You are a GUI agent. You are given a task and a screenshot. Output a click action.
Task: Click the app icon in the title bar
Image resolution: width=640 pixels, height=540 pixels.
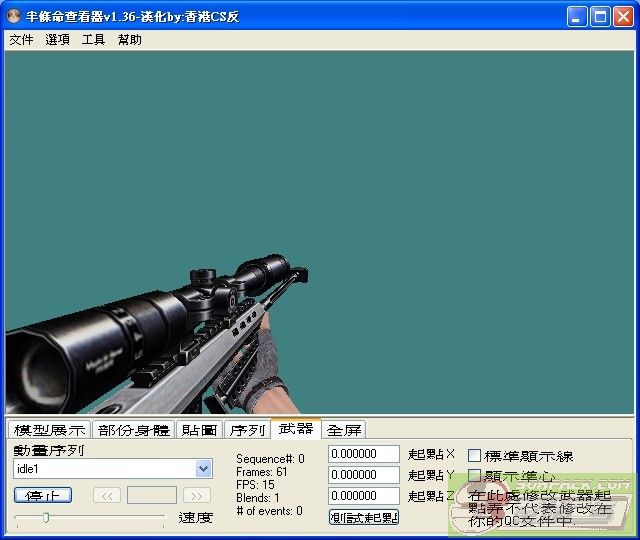point(13,16)
